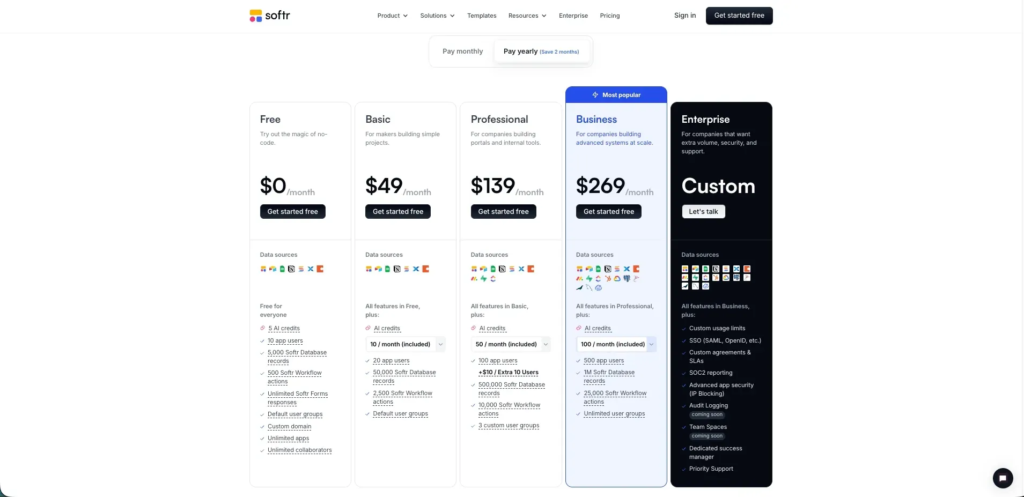Click Get started free under Business plan

pyautogui.click(x=609, y=212)
